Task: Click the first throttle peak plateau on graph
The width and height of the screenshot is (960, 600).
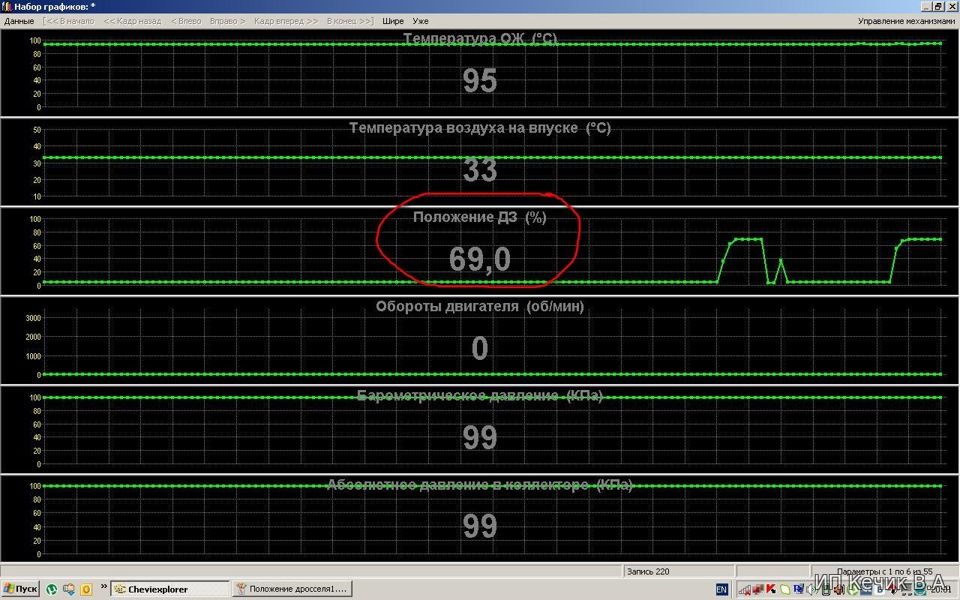Action: (747, 239)
